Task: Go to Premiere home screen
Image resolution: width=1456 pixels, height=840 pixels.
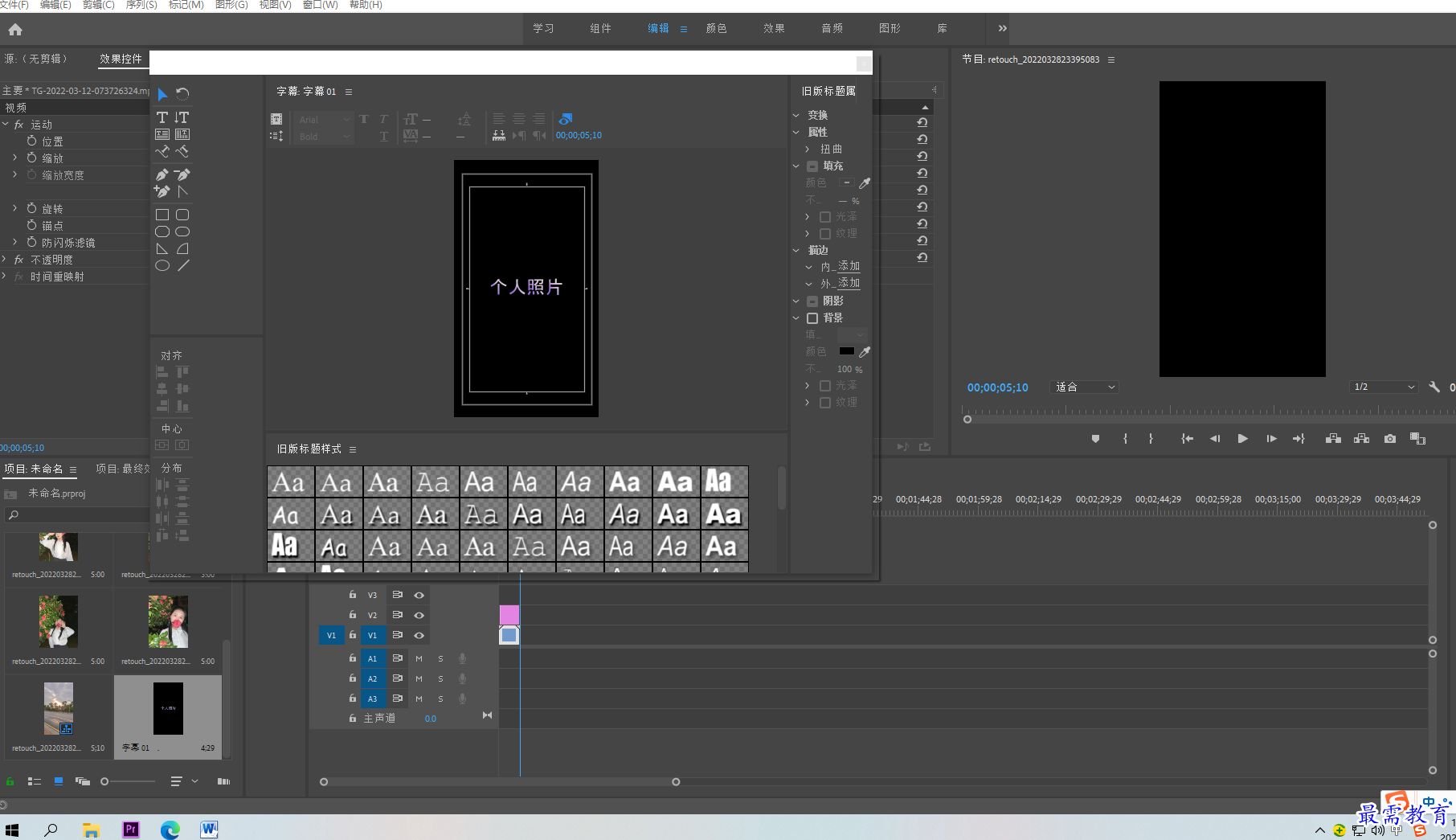Action: coord(15,30)
